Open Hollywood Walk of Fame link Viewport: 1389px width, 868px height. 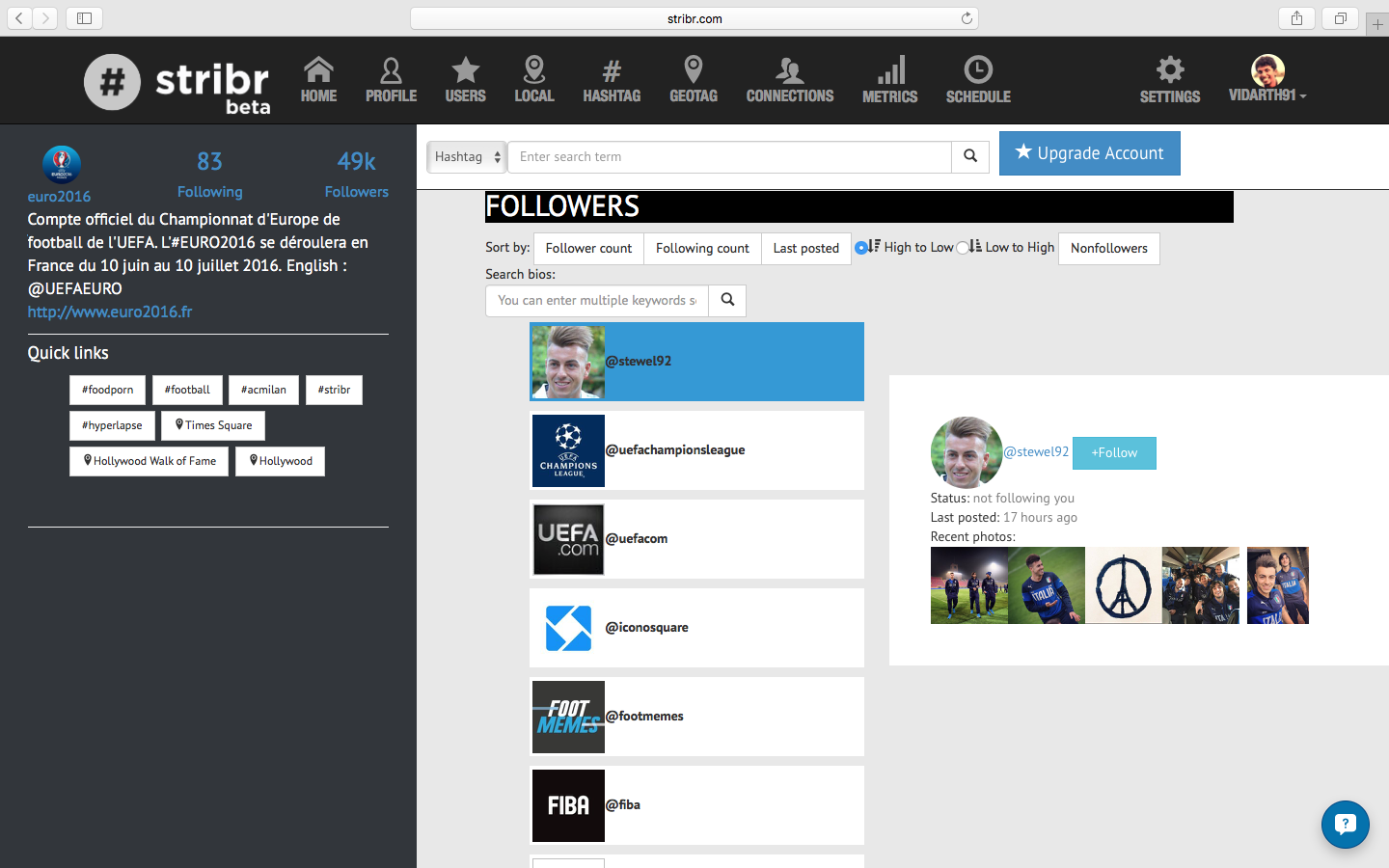(150, 461)
